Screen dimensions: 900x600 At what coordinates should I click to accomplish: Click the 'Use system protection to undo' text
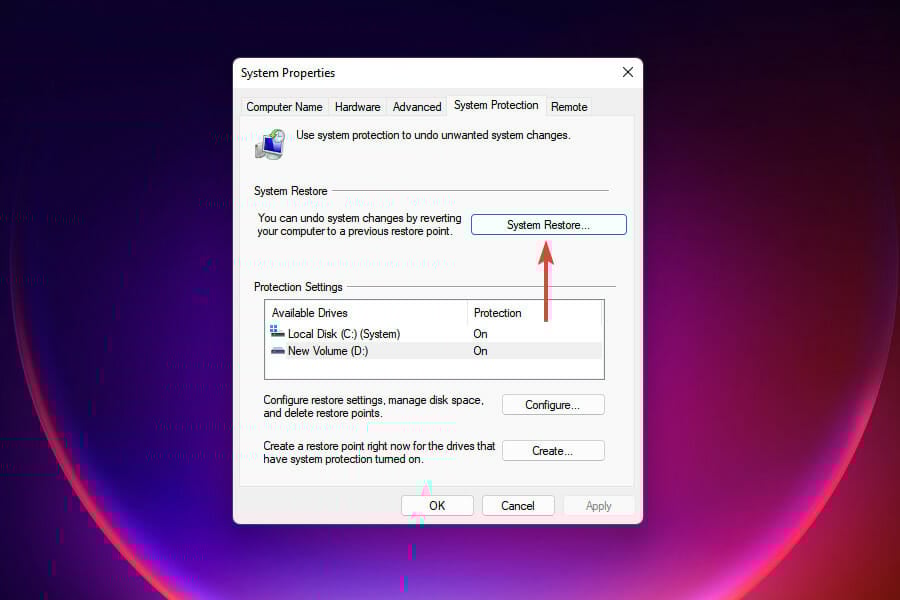click(433, 135)
